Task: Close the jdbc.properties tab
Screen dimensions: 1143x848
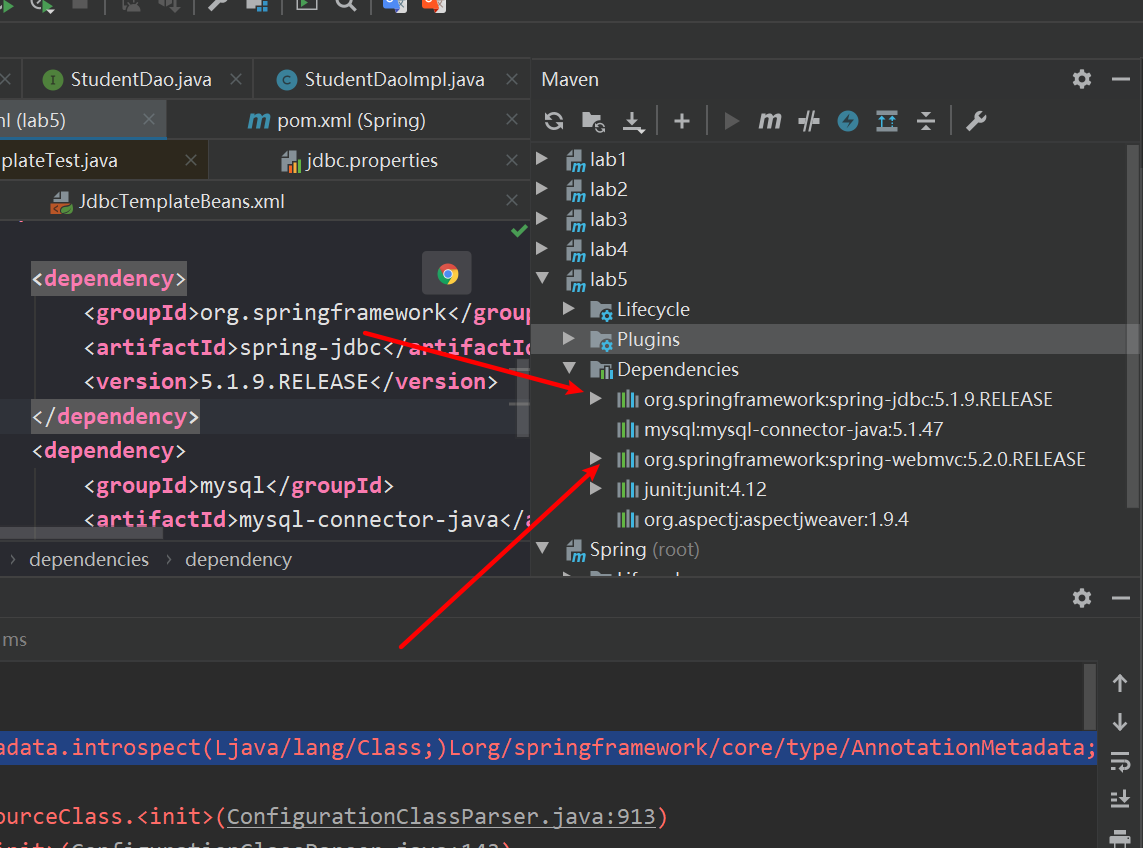Action: pos(513,160)
